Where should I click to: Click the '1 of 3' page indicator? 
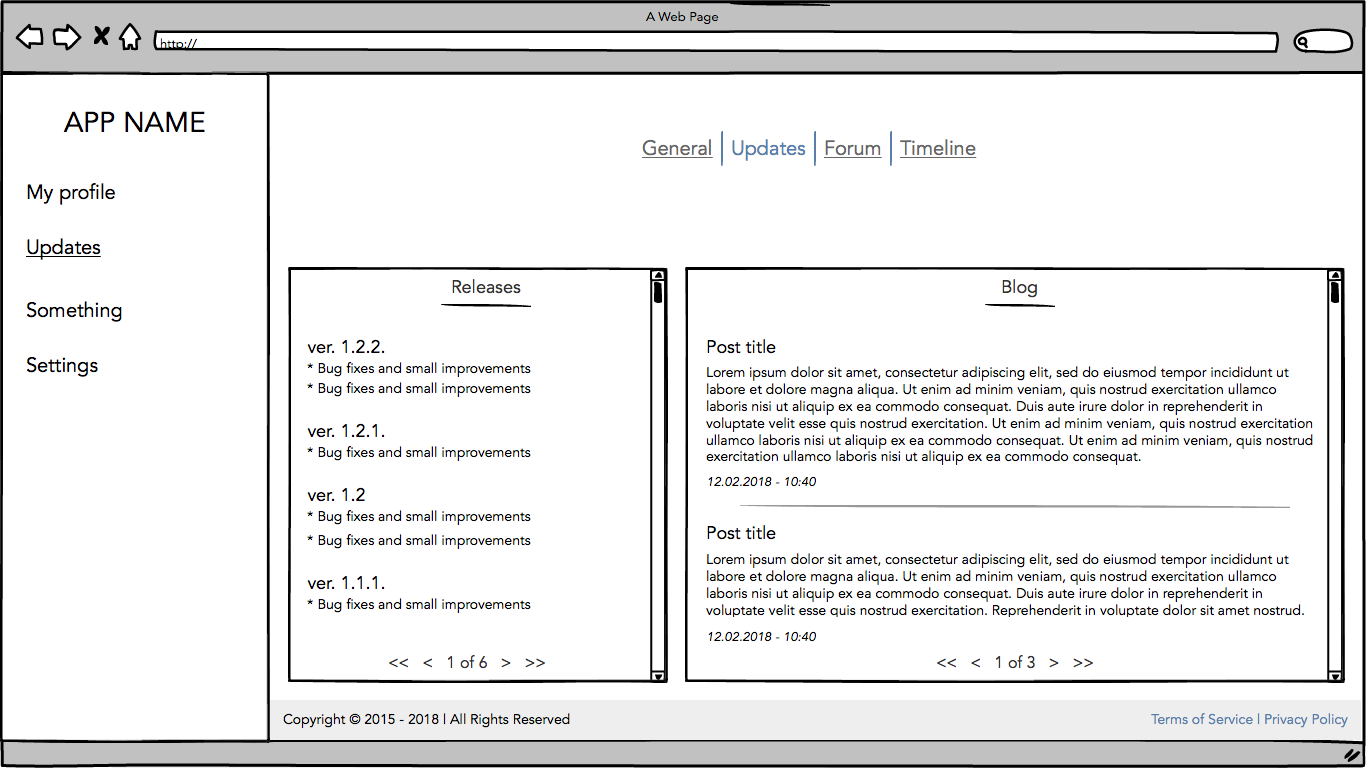coord(1015,662)
